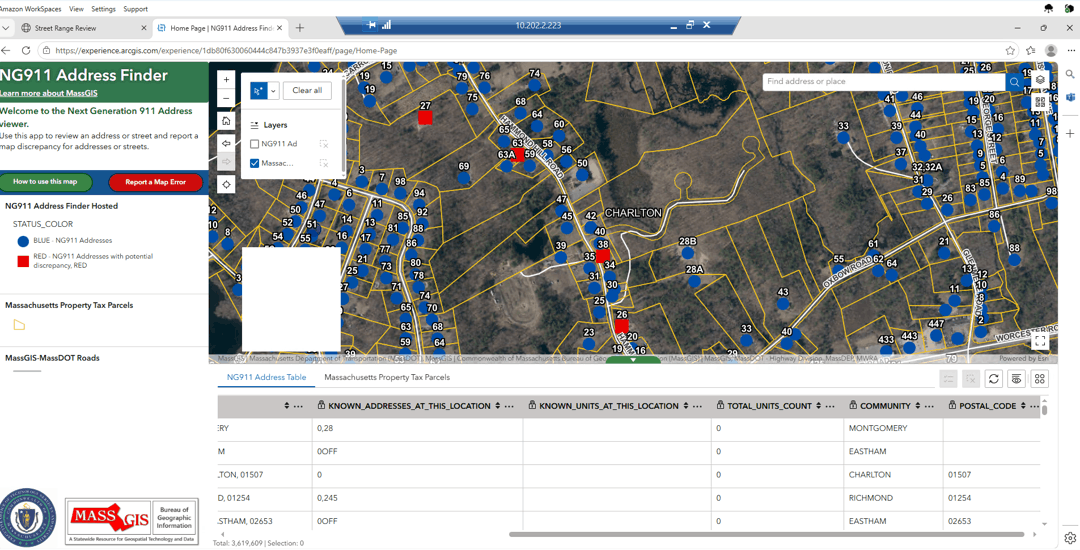
Task: Sort by KNOWN_UNITS_AT_THIS_LOCATION column arrows
Action: [x=685, y=406]
